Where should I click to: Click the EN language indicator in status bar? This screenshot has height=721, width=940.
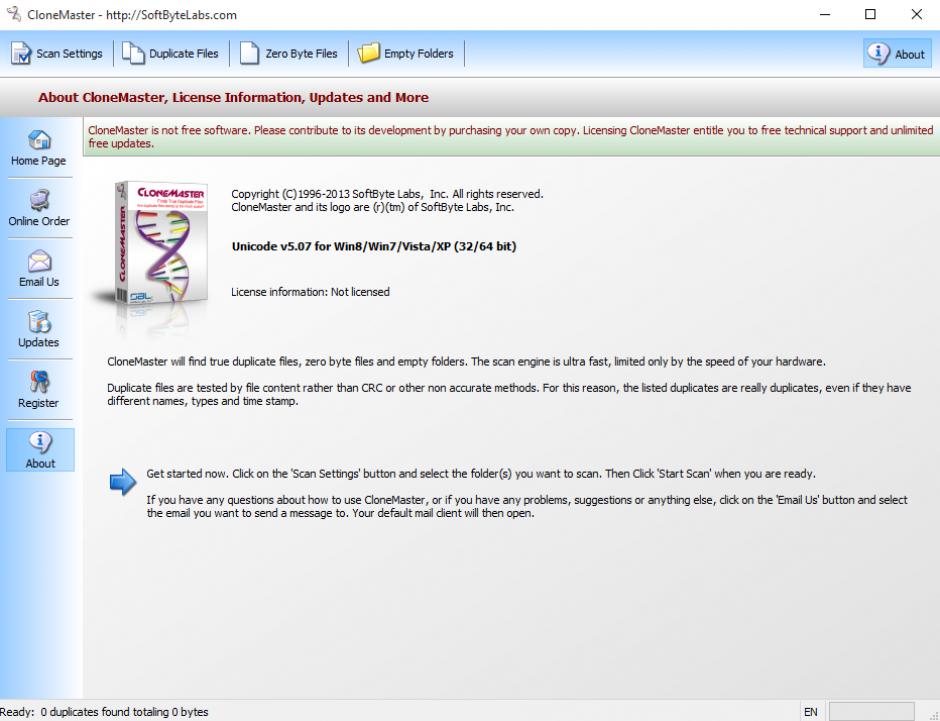[x=810, y=712]
